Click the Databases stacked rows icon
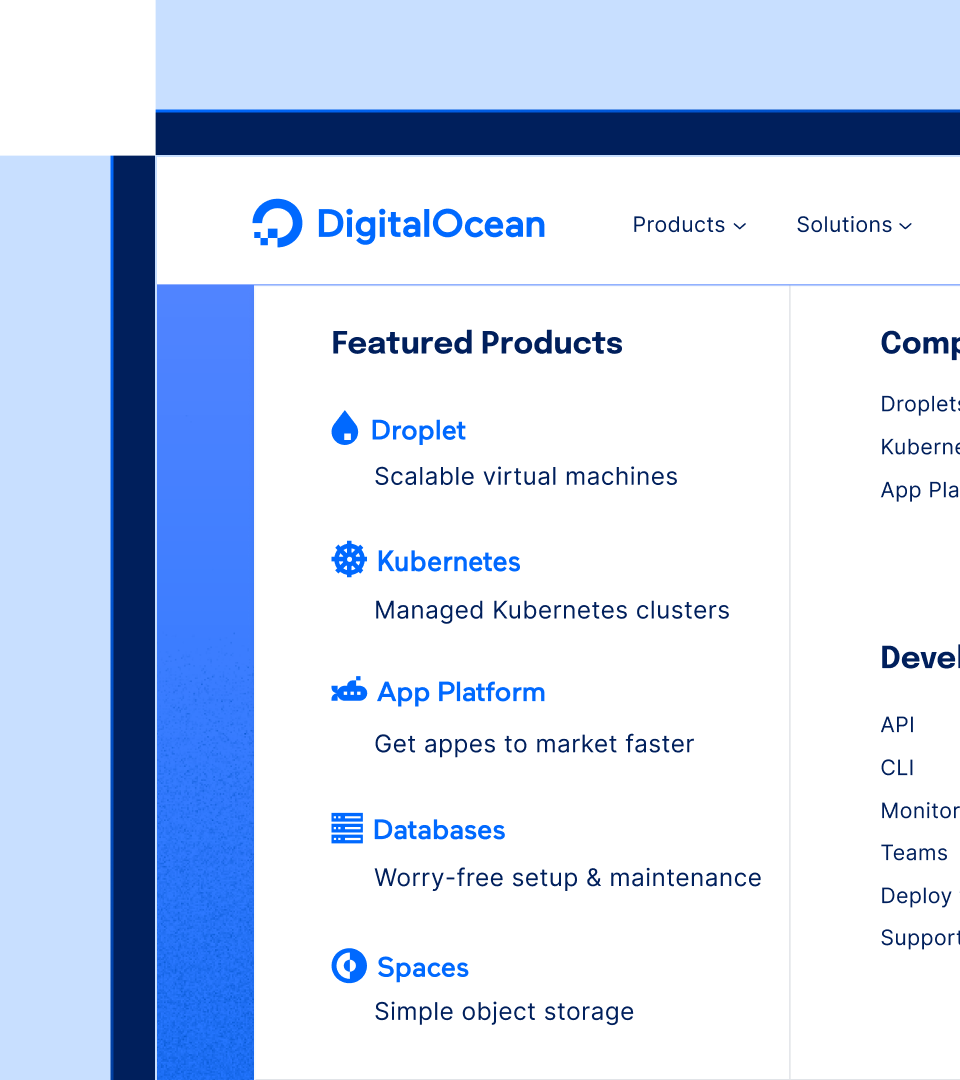This screenshot has width=960, height=1080. point(347,828)
